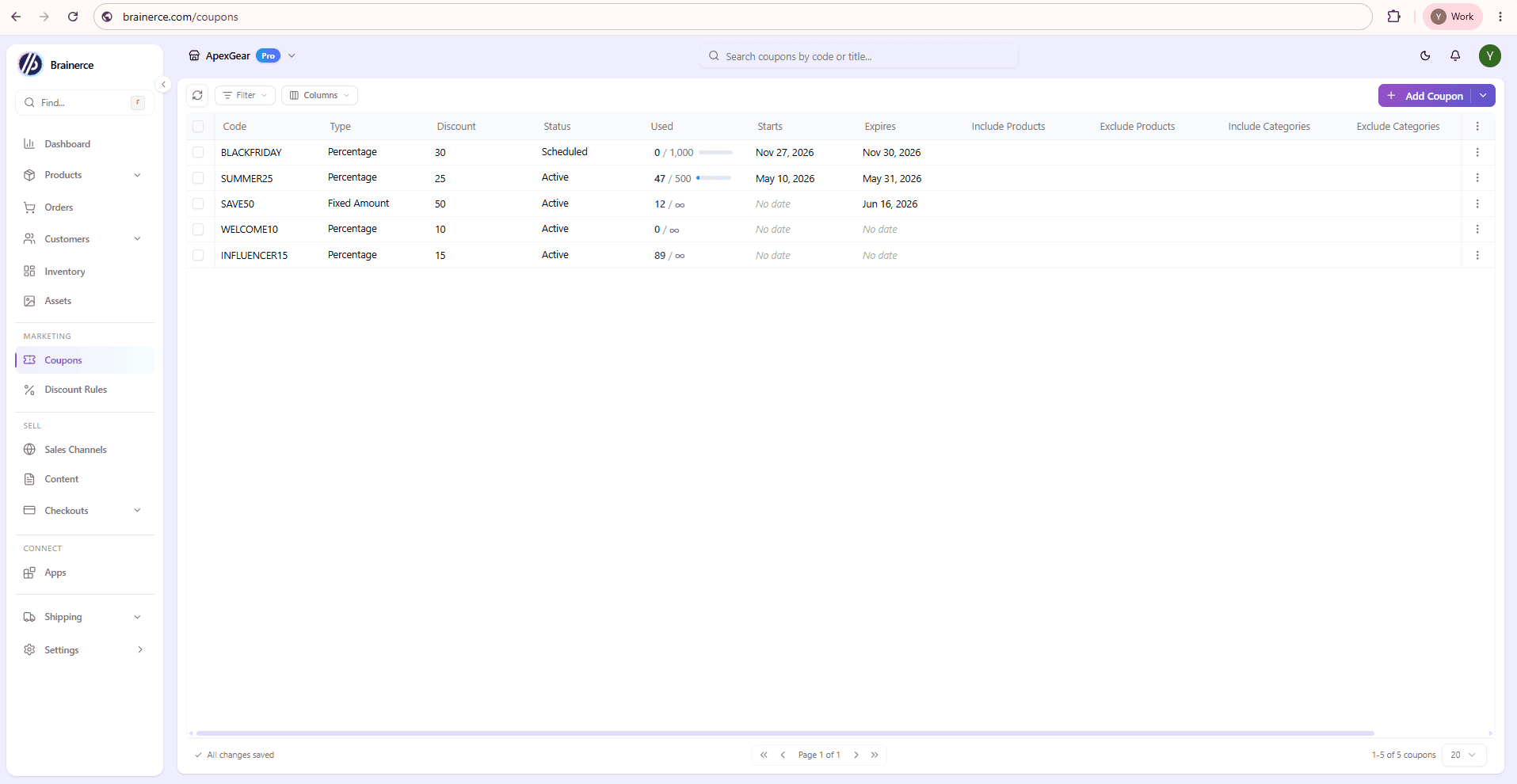Open row actions for SUMMER25 coupon
This screenshot has width=1517, height=784.
pyautogui.click(x=1477, y=178)
